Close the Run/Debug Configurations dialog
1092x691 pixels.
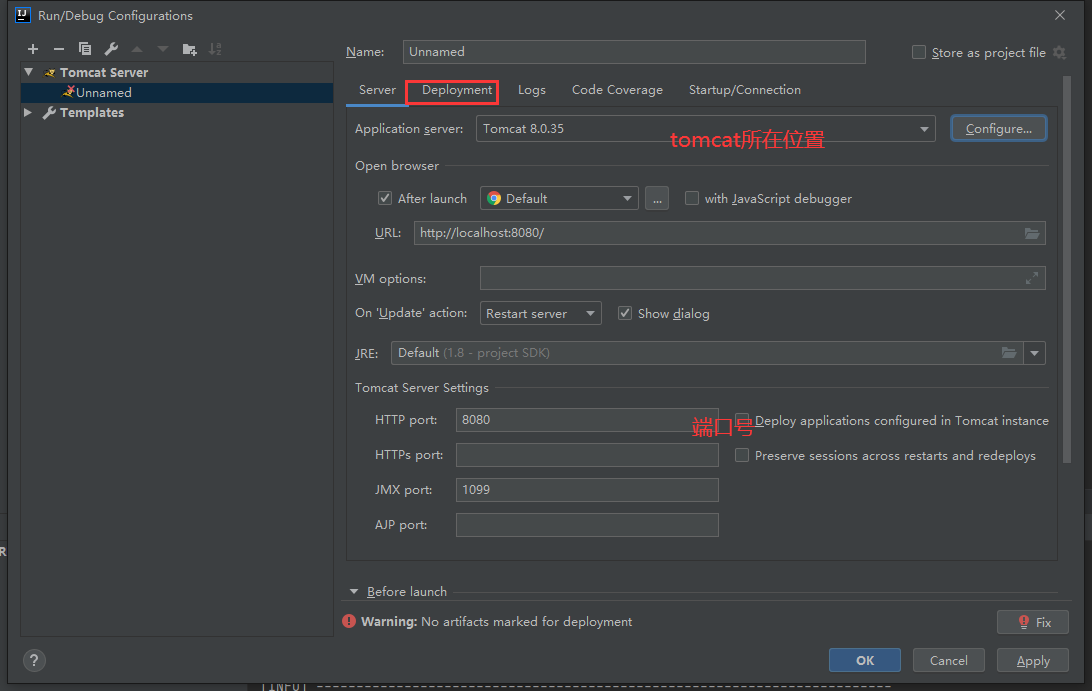coord(1060,15)
